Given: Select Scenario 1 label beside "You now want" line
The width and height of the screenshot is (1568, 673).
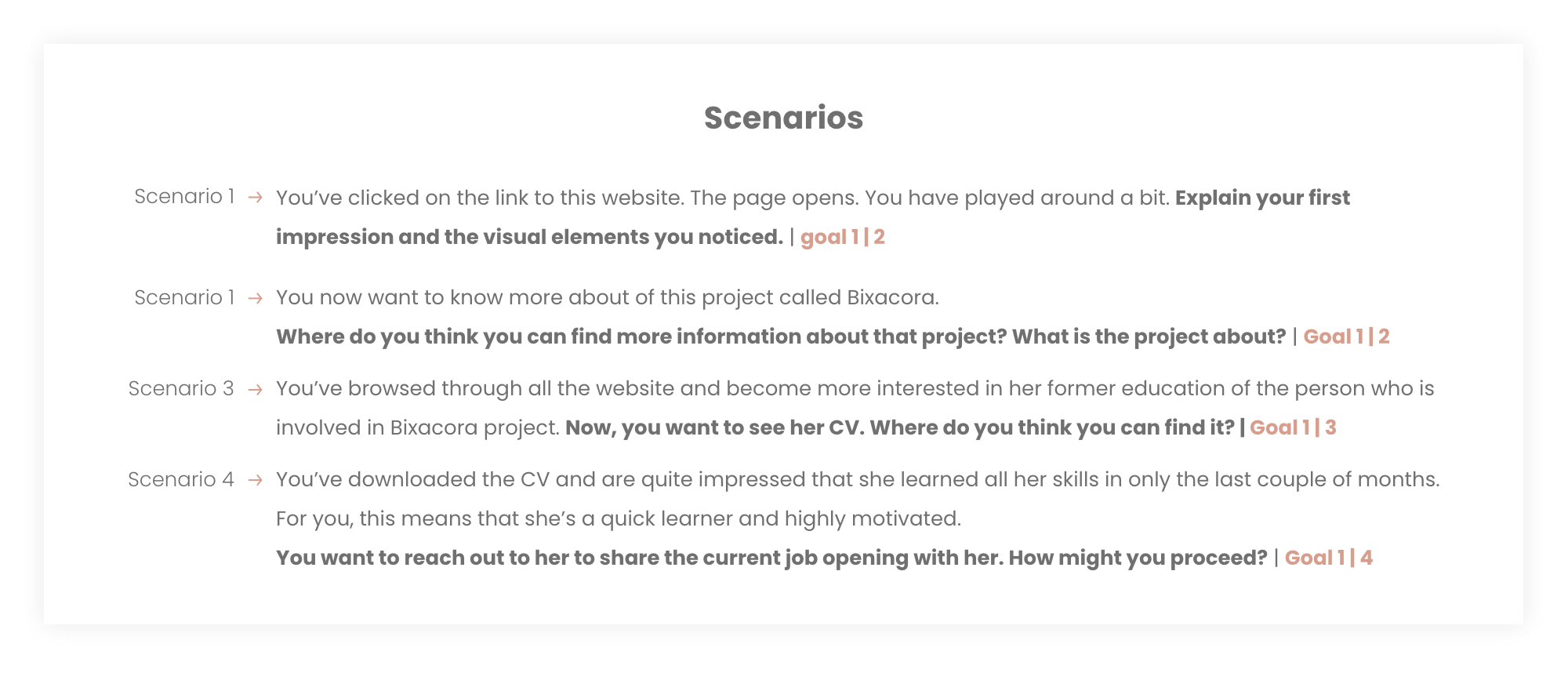Looking at the screenshot, I should pos(184,297).
